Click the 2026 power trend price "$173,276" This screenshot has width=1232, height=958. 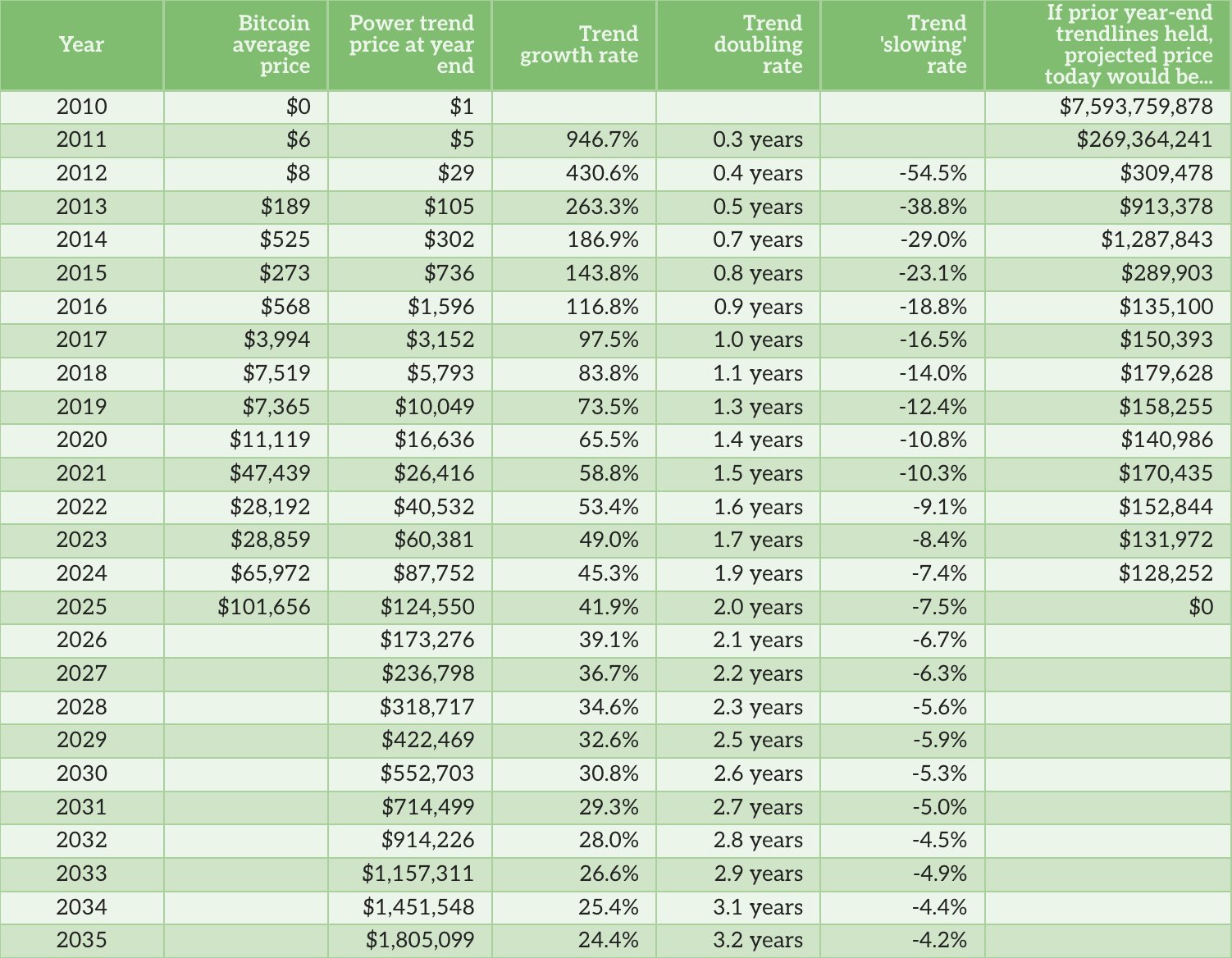[x=428, y=640]
